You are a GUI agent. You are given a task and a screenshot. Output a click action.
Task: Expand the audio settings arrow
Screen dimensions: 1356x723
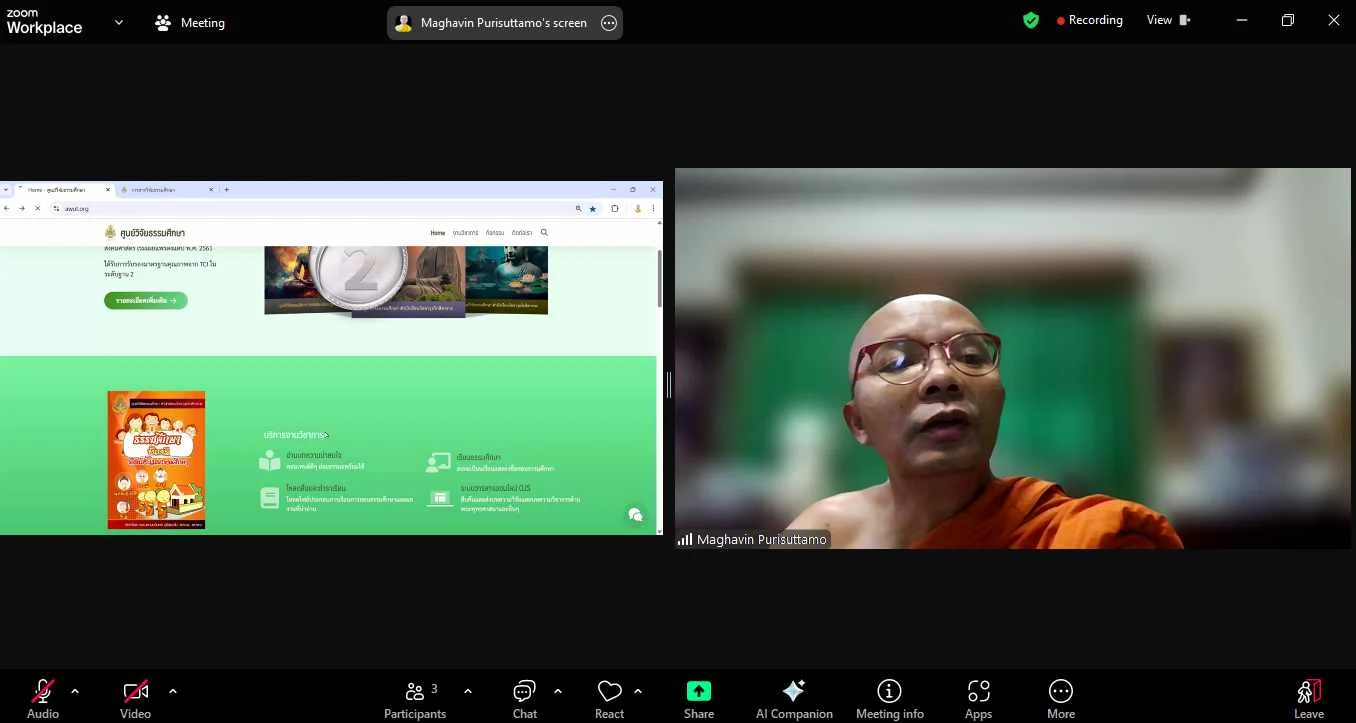click(75, 691)
